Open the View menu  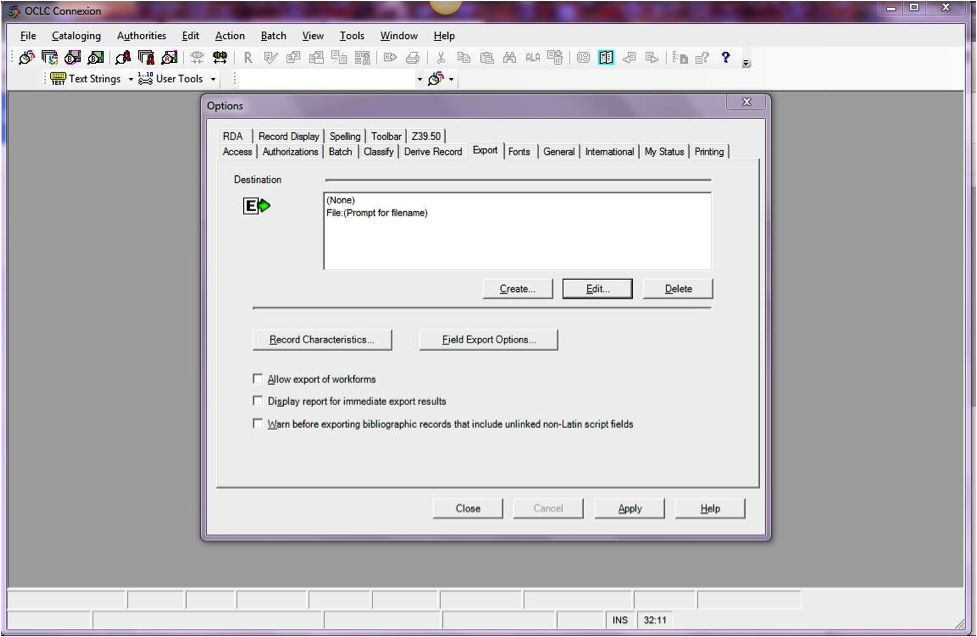tap(313, 36)
